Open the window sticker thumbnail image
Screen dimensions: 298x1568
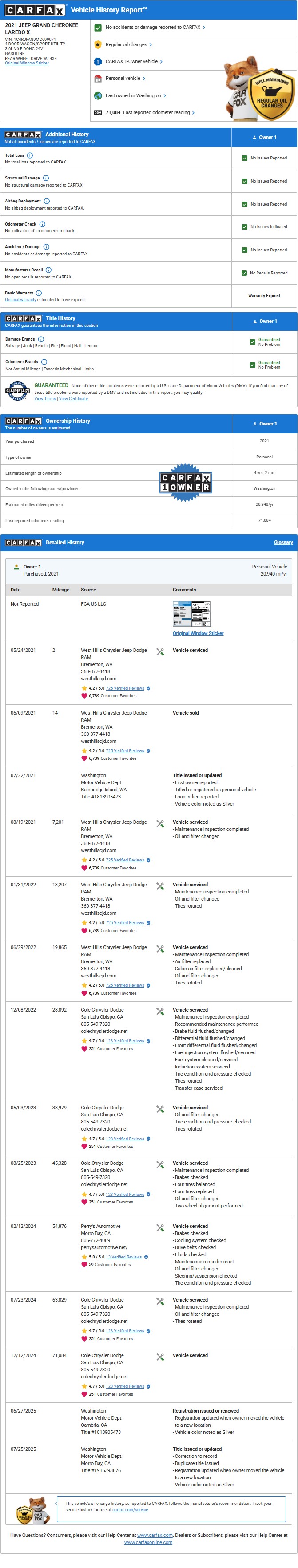[x=191, y=614]
